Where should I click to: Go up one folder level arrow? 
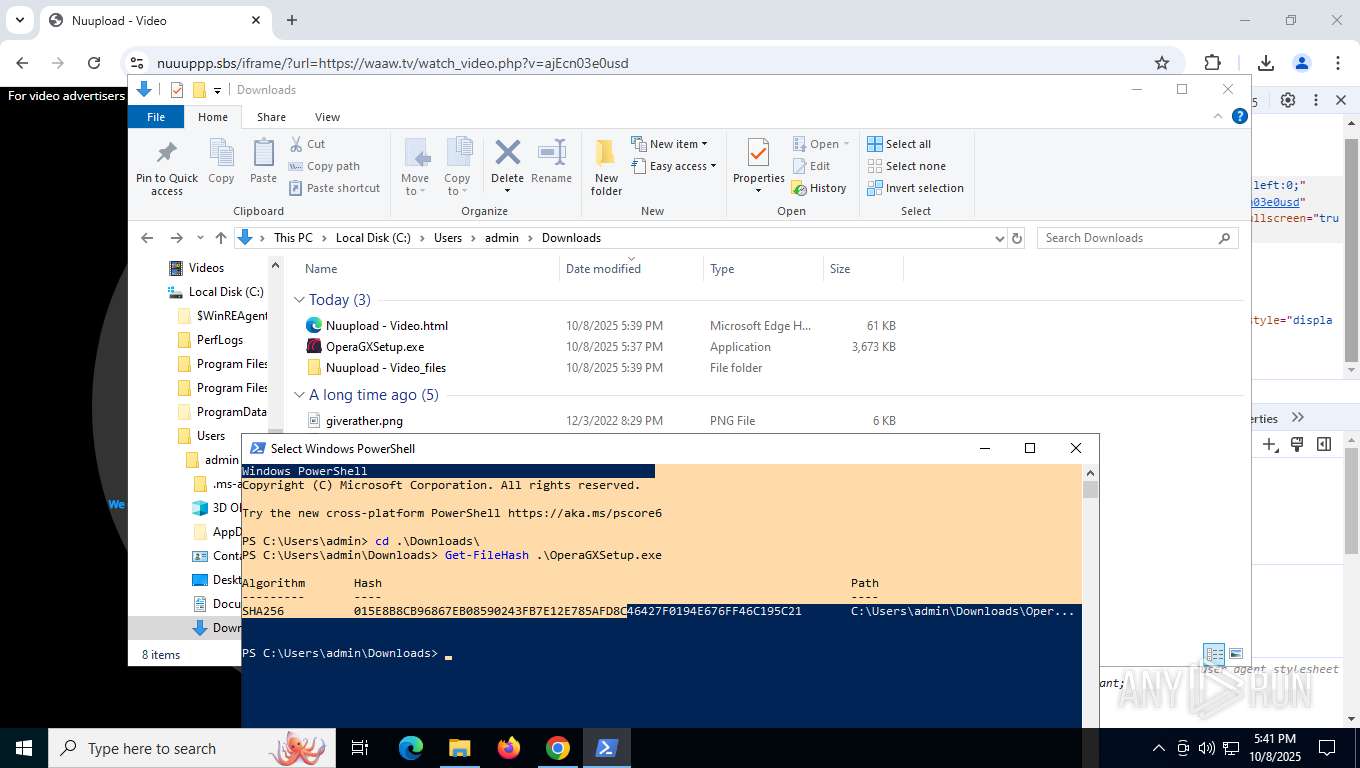(x=221, y=238)
